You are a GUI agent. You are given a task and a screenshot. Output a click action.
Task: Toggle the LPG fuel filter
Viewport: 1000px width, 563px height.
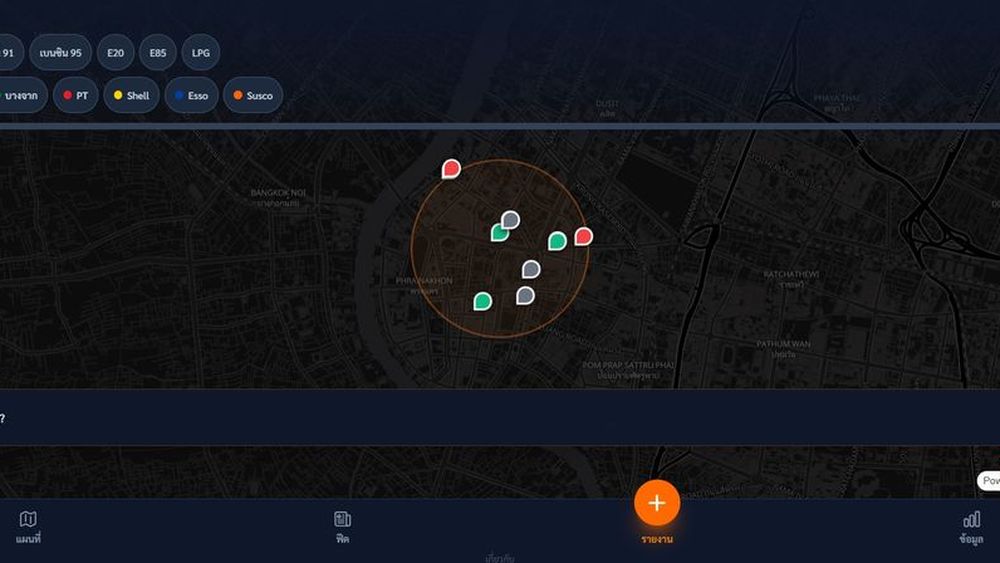(201, 52)
